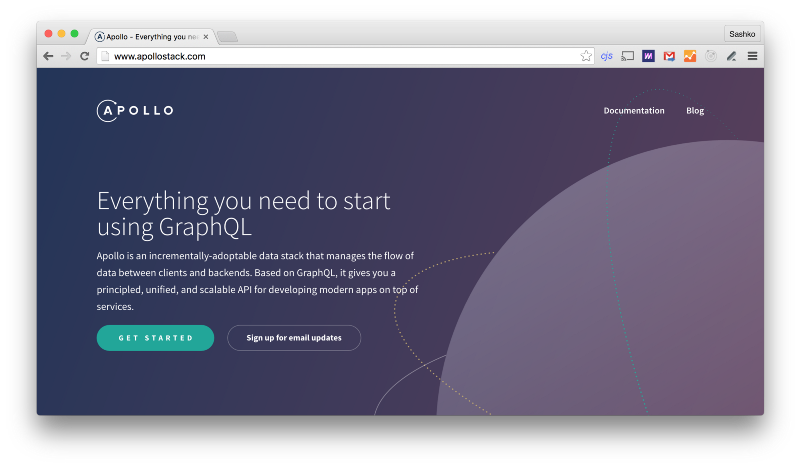The height and width of the screenshot is (466, 800).
Task: Click the Get Started button
Action: [155, 338]
